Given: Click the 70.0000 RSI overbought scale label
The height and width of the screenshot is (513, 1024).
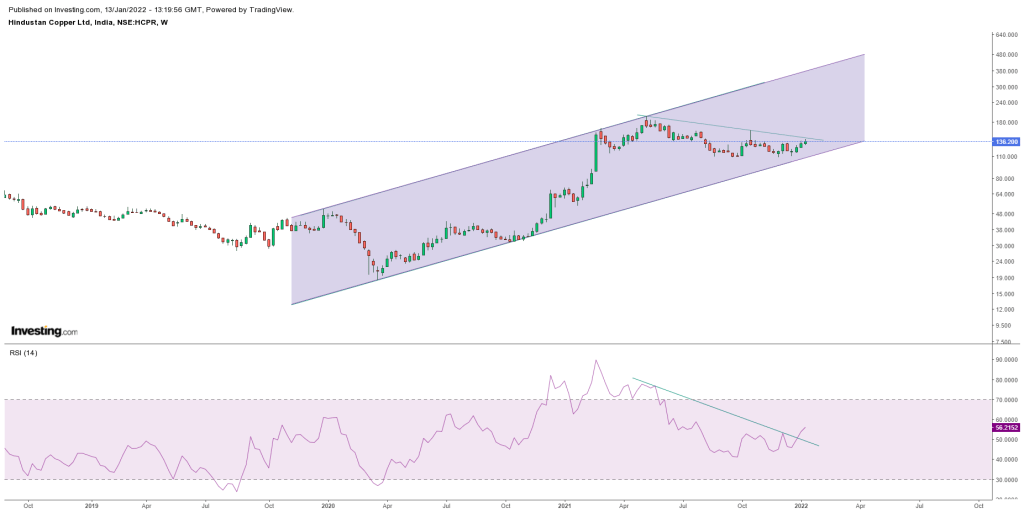Looking at the screenshot, I should 1005,400.
